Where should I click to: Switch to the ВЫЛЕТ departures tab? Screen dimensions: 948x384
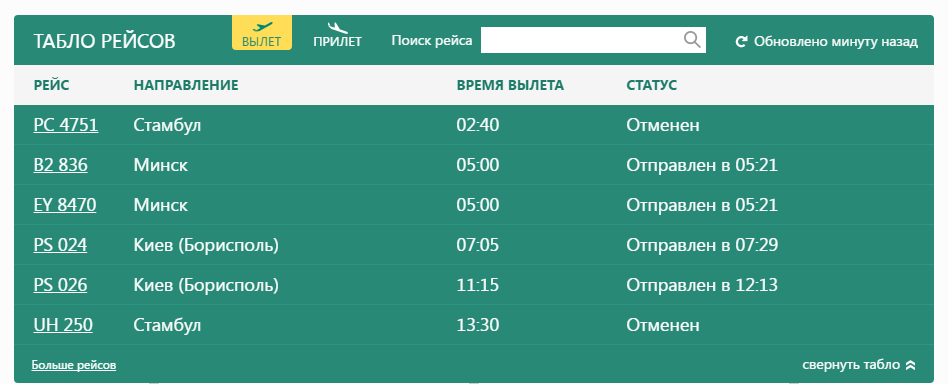pyautogui.click(x=262, y=33)
